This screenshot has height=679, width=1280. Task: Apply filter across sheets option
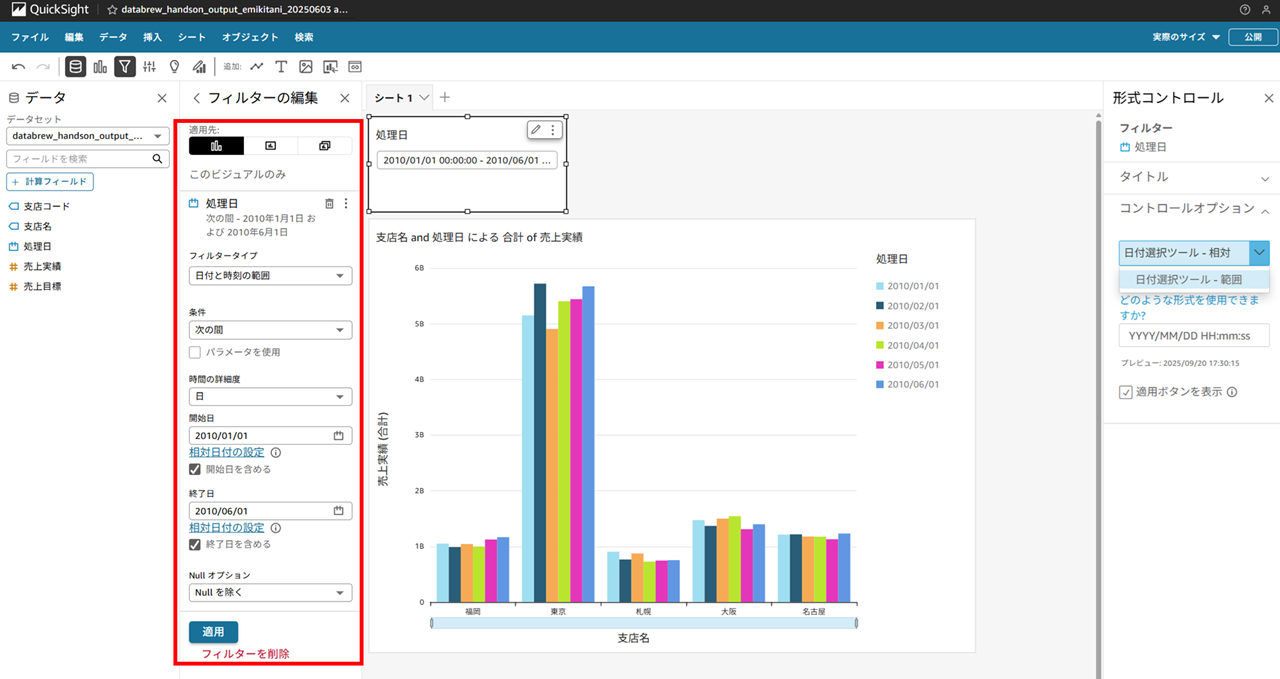coord(325,146)
